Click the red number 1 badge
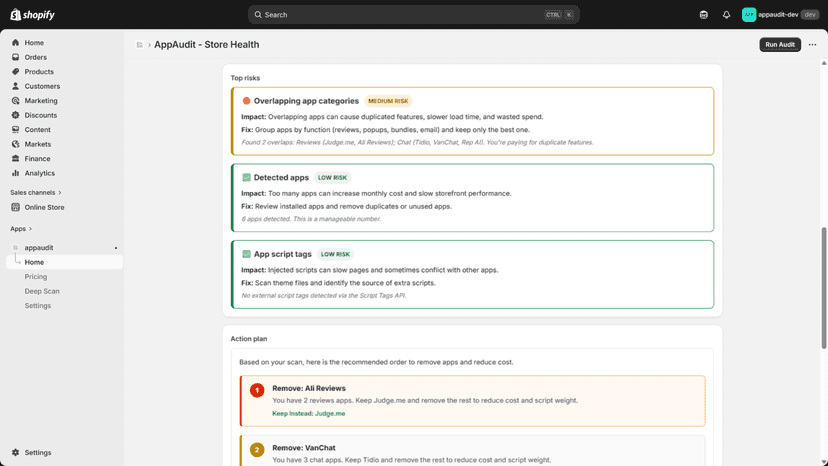The width and height of the screenshot is (828, 466). click(x=257, y=390)
